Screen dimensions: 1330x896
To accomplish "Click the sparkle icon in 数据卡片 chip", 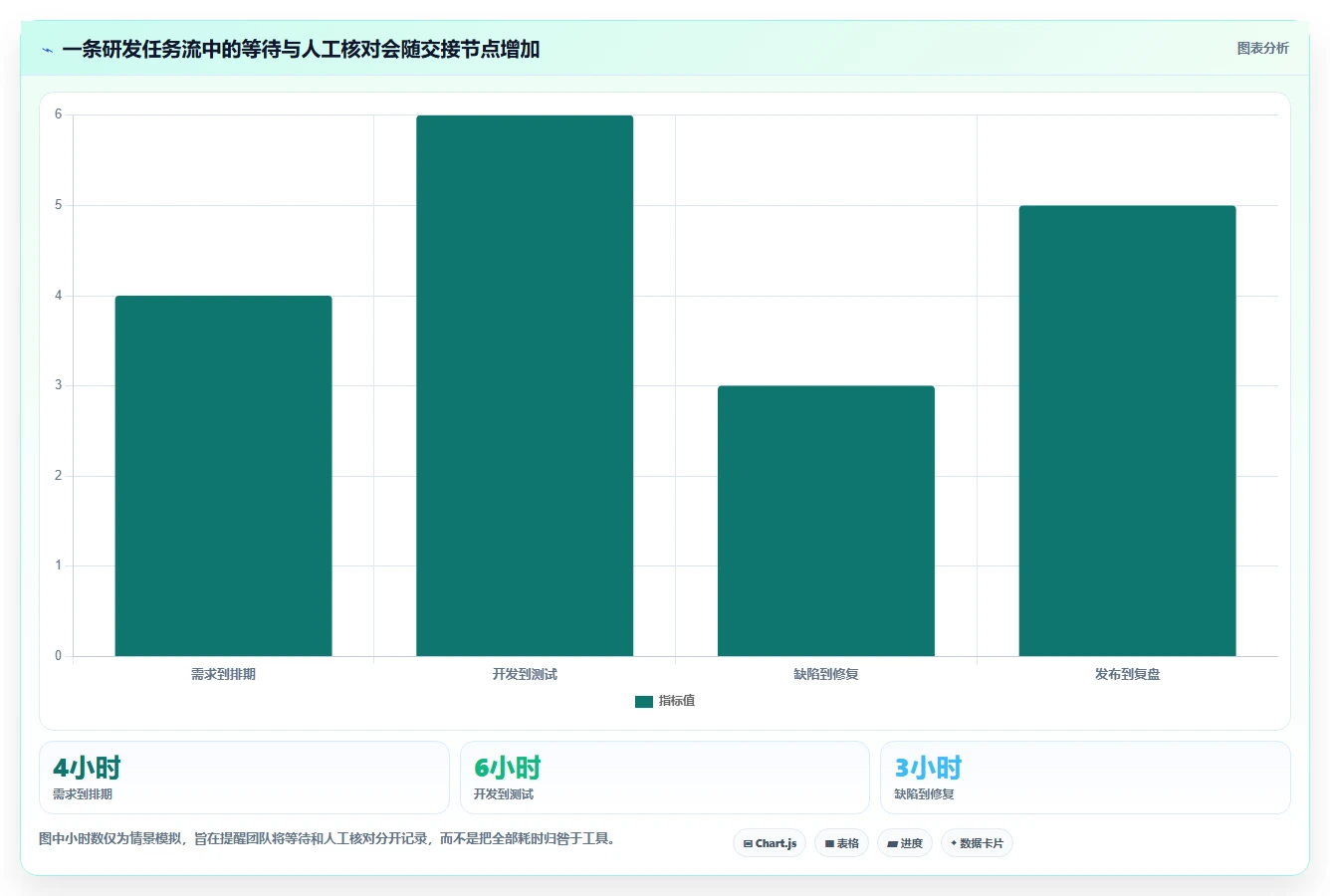I will 954,843.
